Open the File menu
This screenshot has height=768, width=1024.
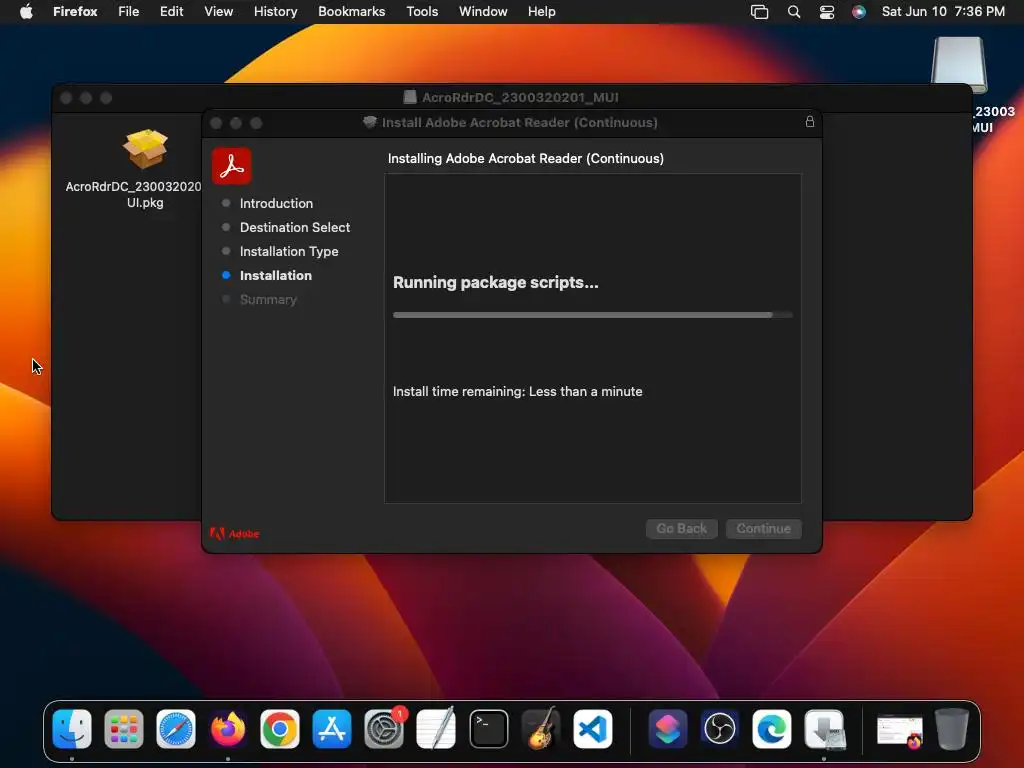coord(129,12)
